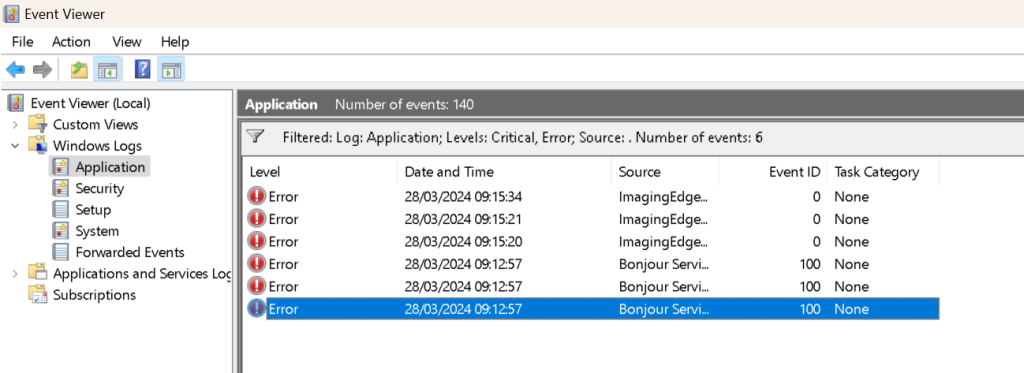Click the System log icon in tree
This screenshot has width=1024, height=373.
pos(61,231)
